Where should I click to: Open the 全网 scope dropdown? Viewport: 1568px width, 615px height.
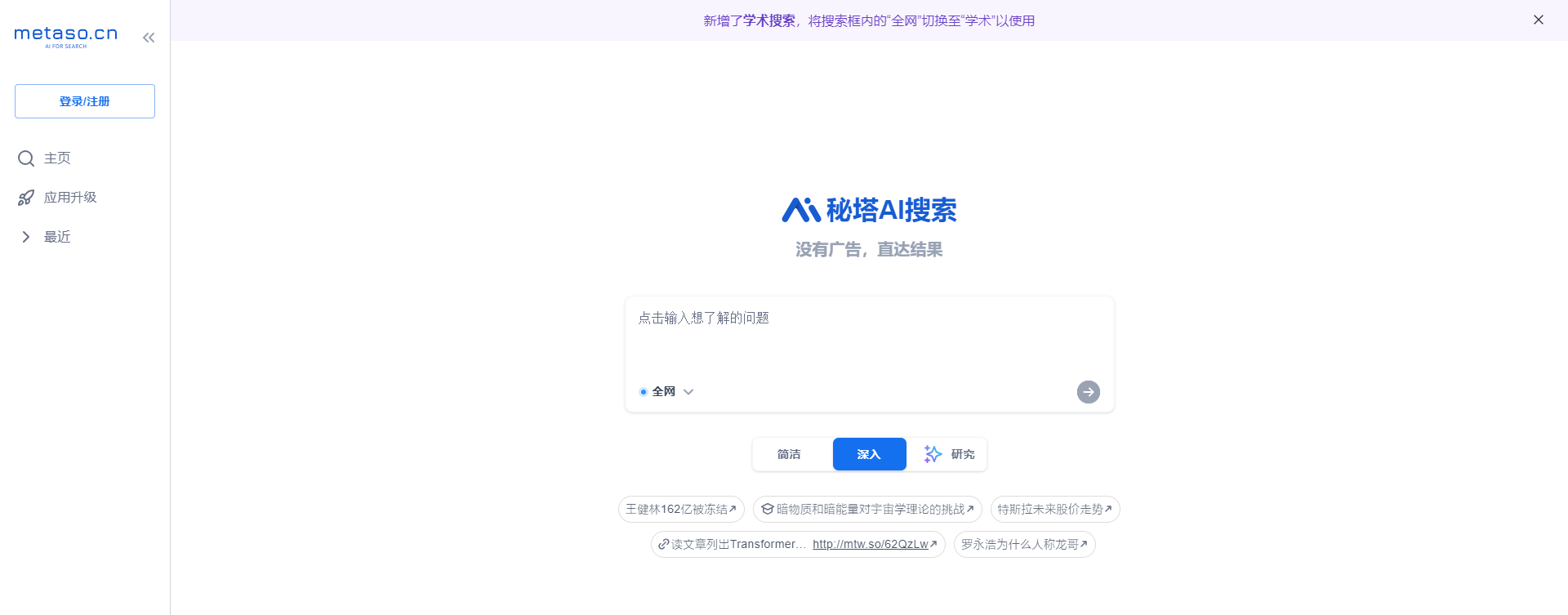tap(667, 391)
